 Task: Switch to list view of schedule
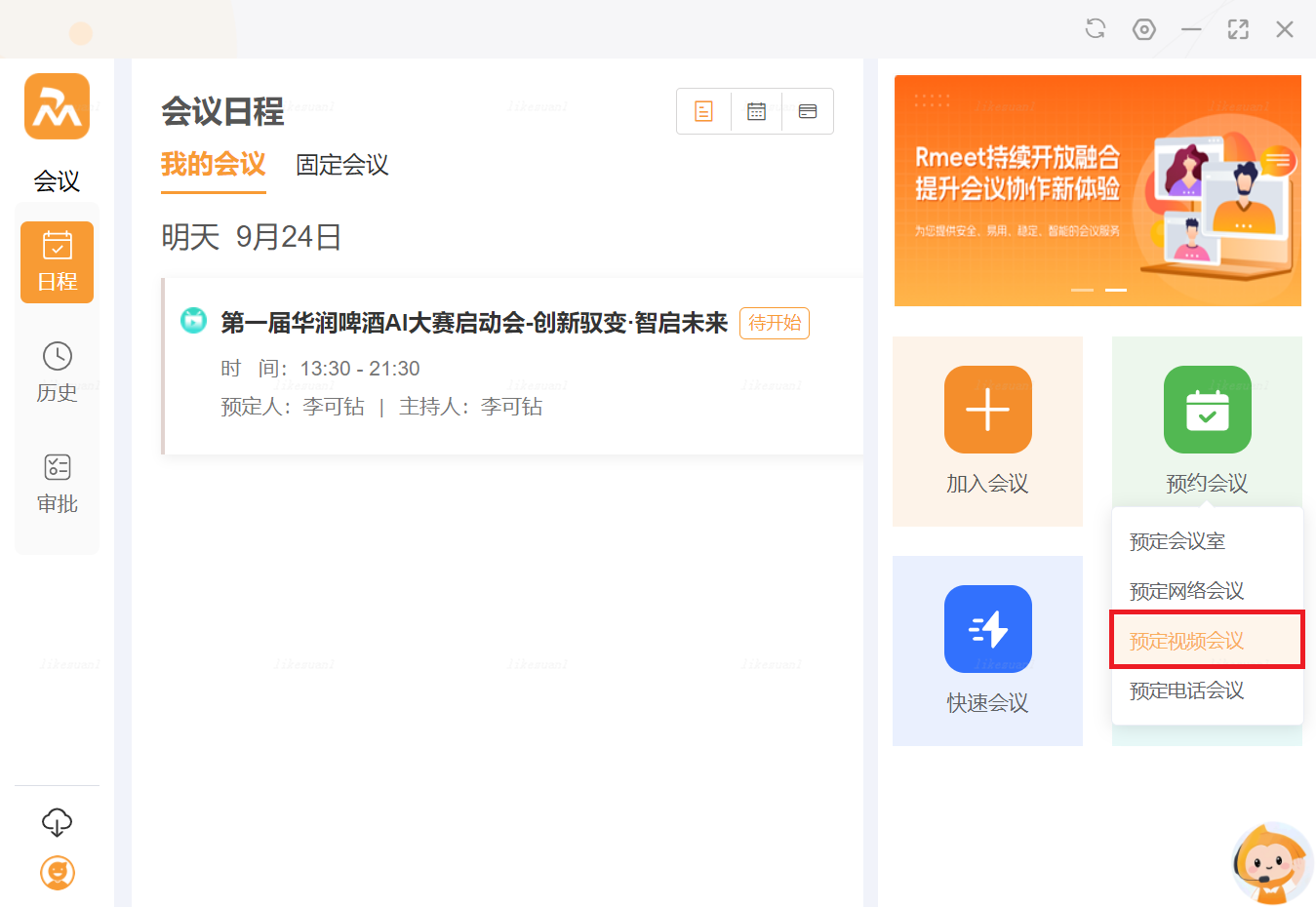(x=703, y=111)
